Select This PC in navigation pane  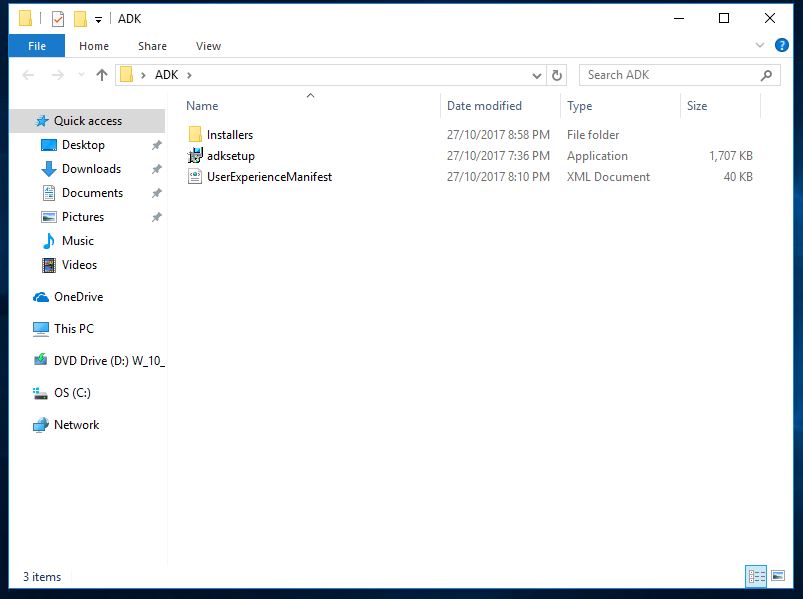click(x=74, y=329)
